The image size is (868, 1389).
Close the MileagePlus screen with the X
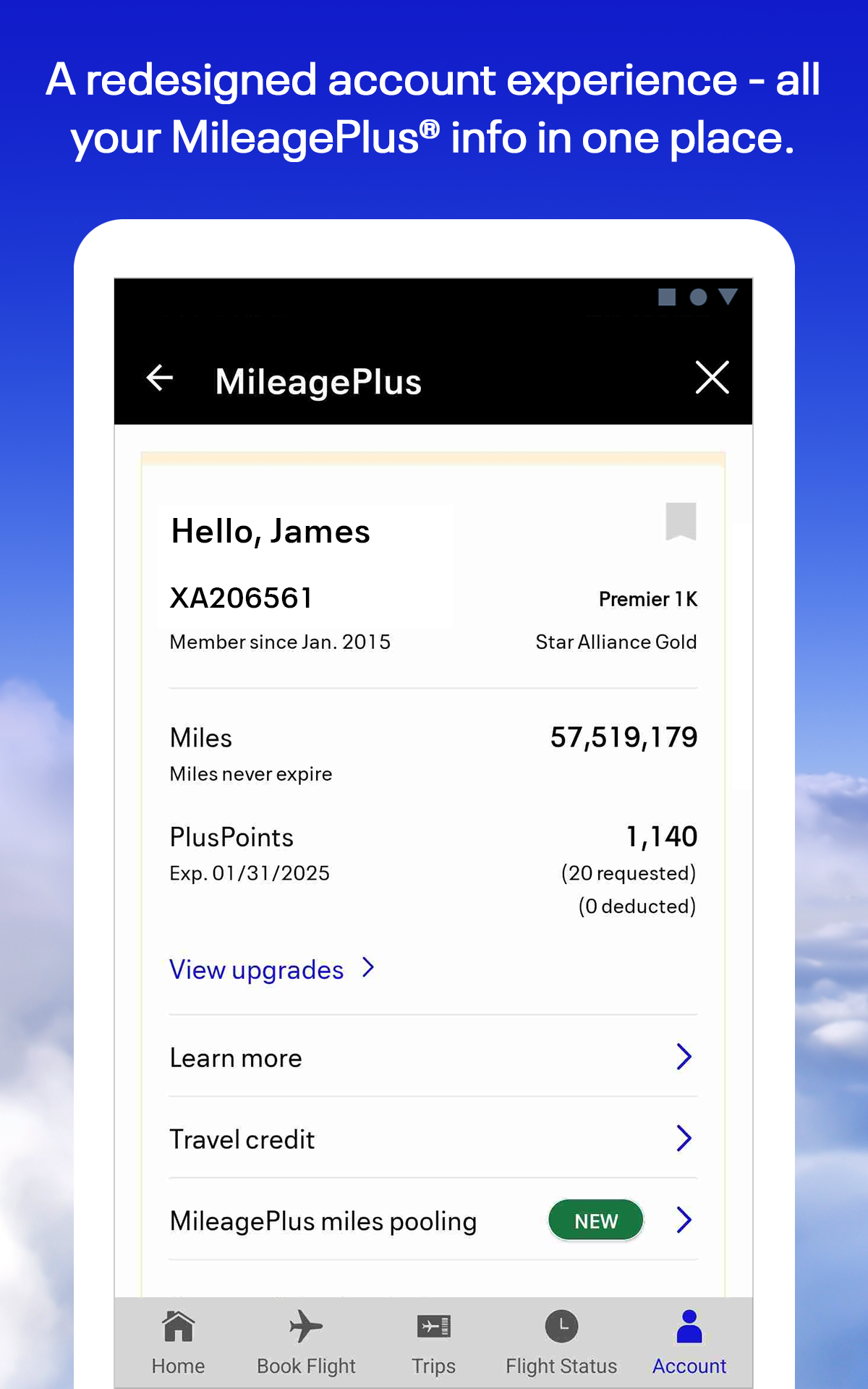tap(711, 378)
